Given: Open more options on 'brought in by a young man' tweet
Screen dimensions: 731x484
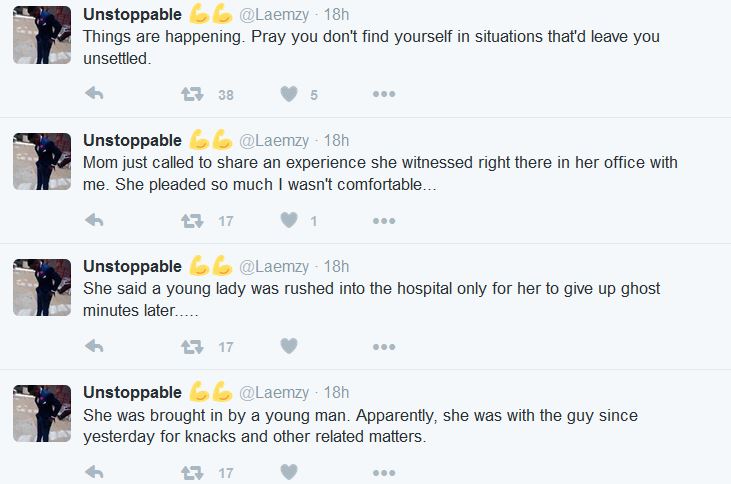Looking at the screenshot, I should [384, 472].
